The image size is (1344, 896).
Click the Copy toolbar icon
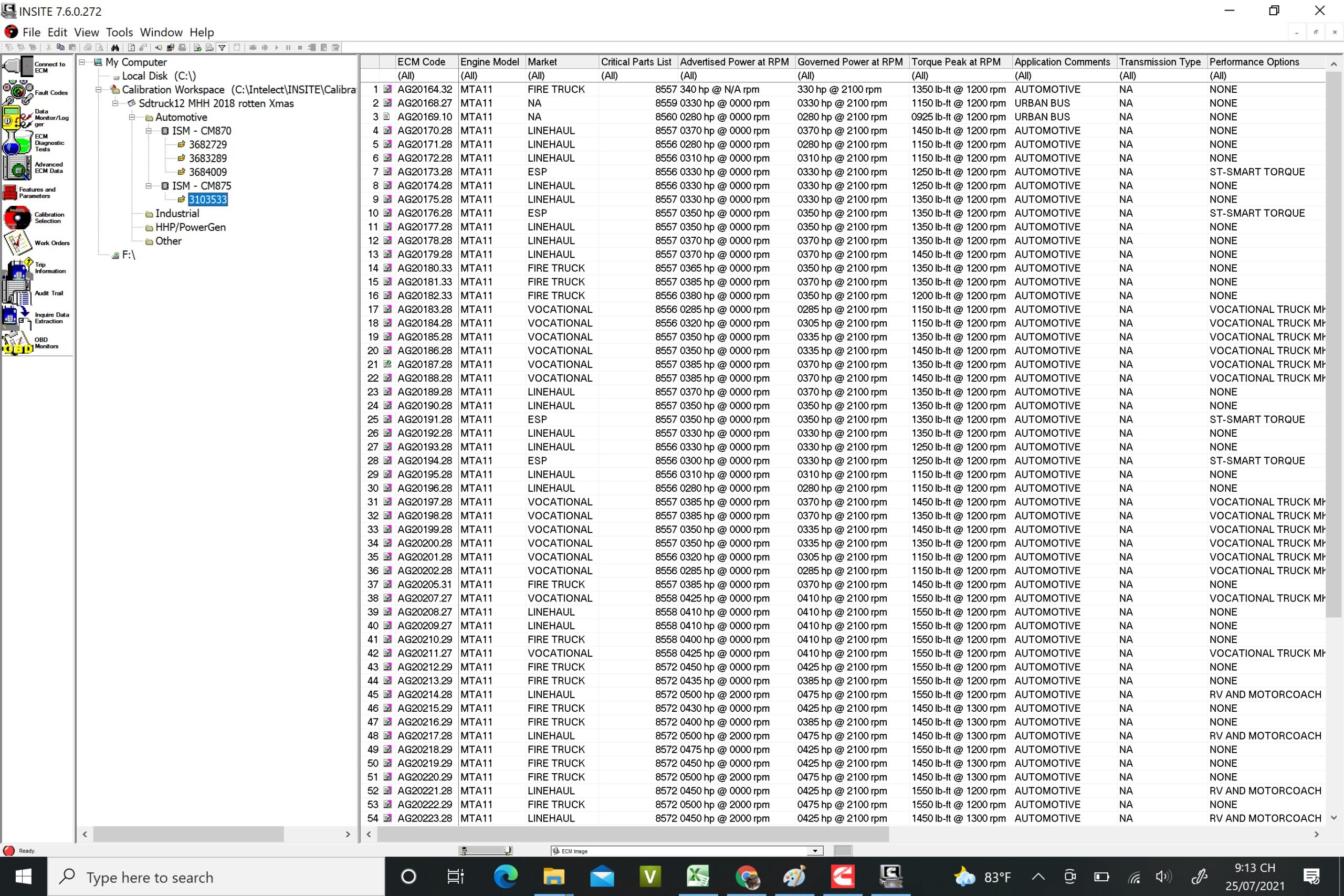tap(60, 47)
